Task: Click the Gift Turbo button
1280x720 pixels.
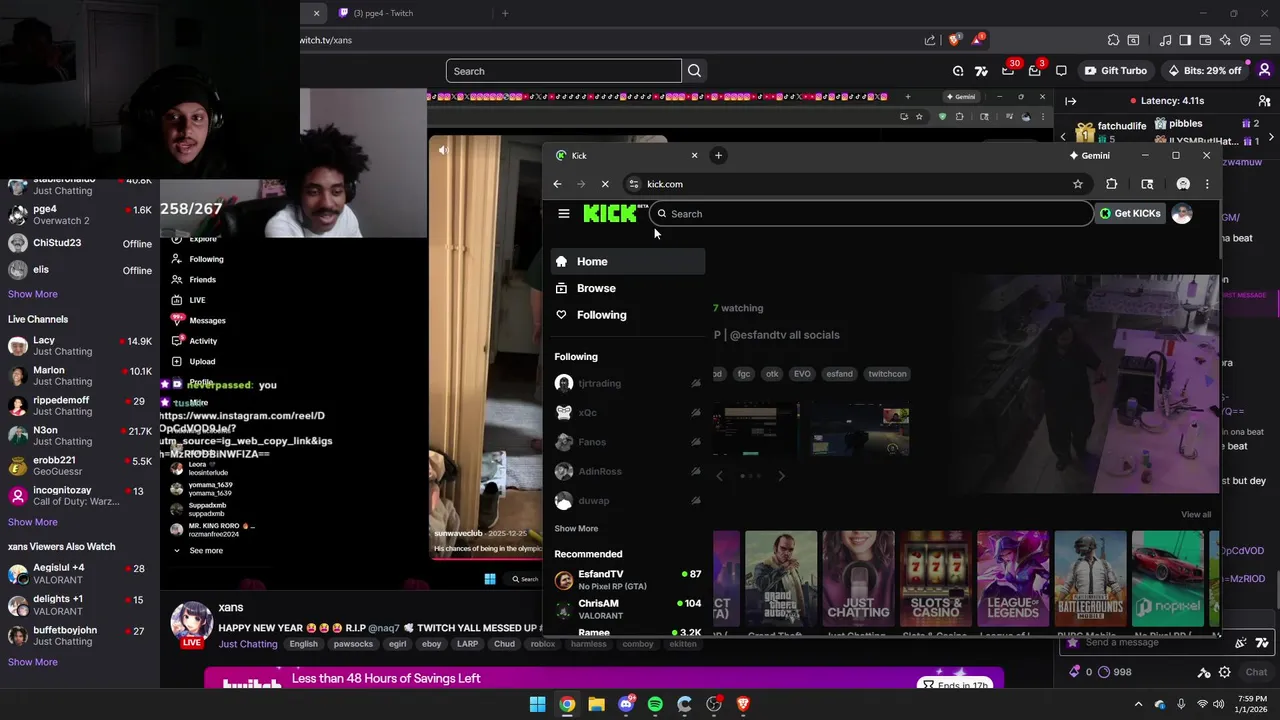Action: [1116, 71]
